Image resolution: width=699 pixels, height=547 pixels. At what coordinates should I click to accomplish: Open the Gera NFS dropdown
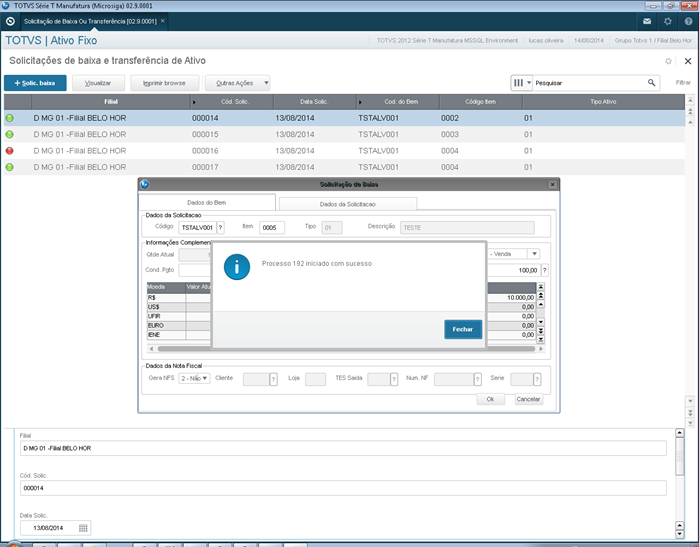pyautogui.click(x=194, y=378)
